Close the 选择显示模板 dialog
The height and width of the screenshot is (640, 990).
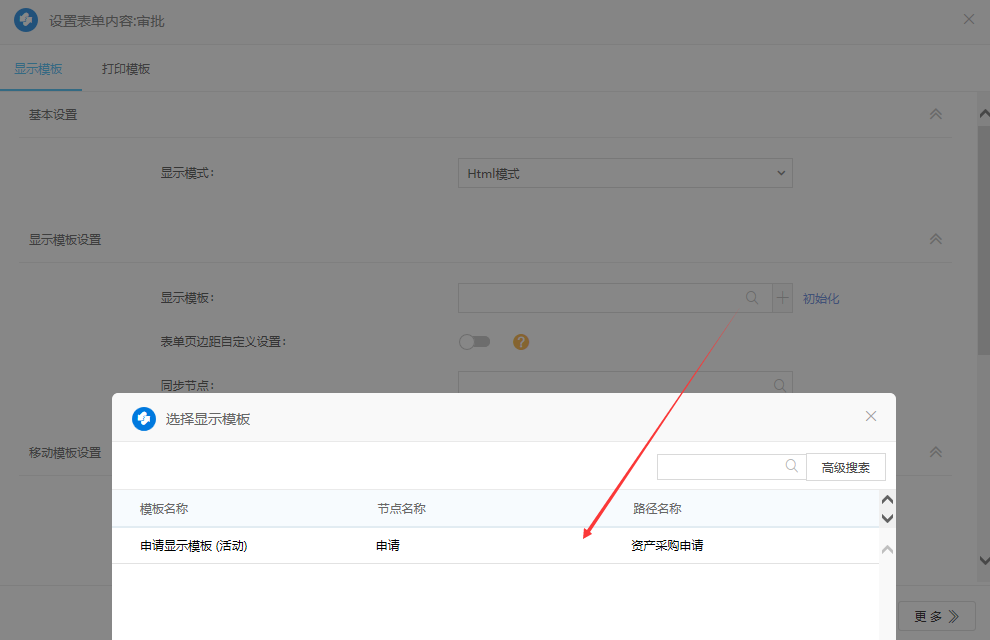[x=871, y=416]
